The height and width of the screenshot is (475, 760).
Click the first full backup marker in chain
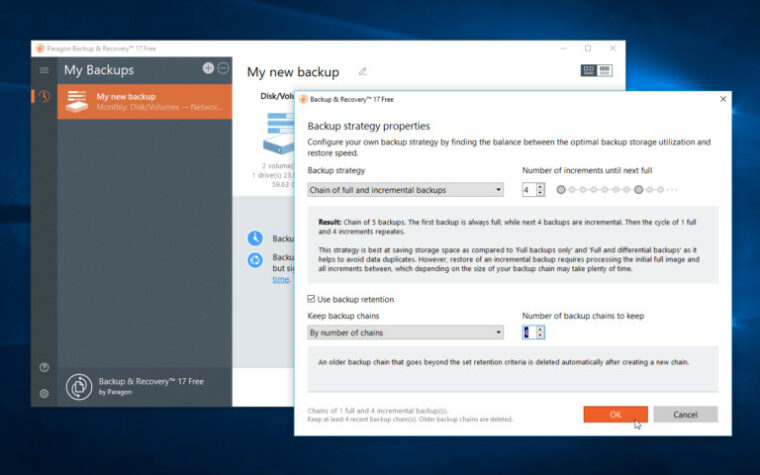click(561, 190)
